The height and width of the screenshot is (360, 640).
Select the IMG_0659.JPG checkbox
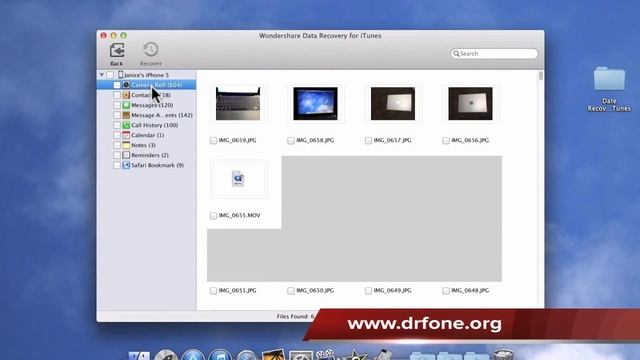(x=213, y=140)
